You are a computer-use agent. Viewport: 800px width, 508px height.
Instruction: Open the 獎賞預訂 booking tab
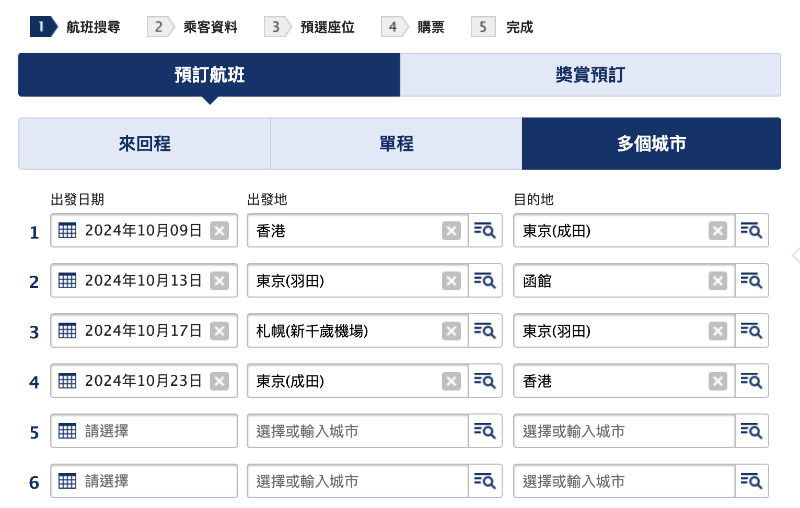click(590, 75)
